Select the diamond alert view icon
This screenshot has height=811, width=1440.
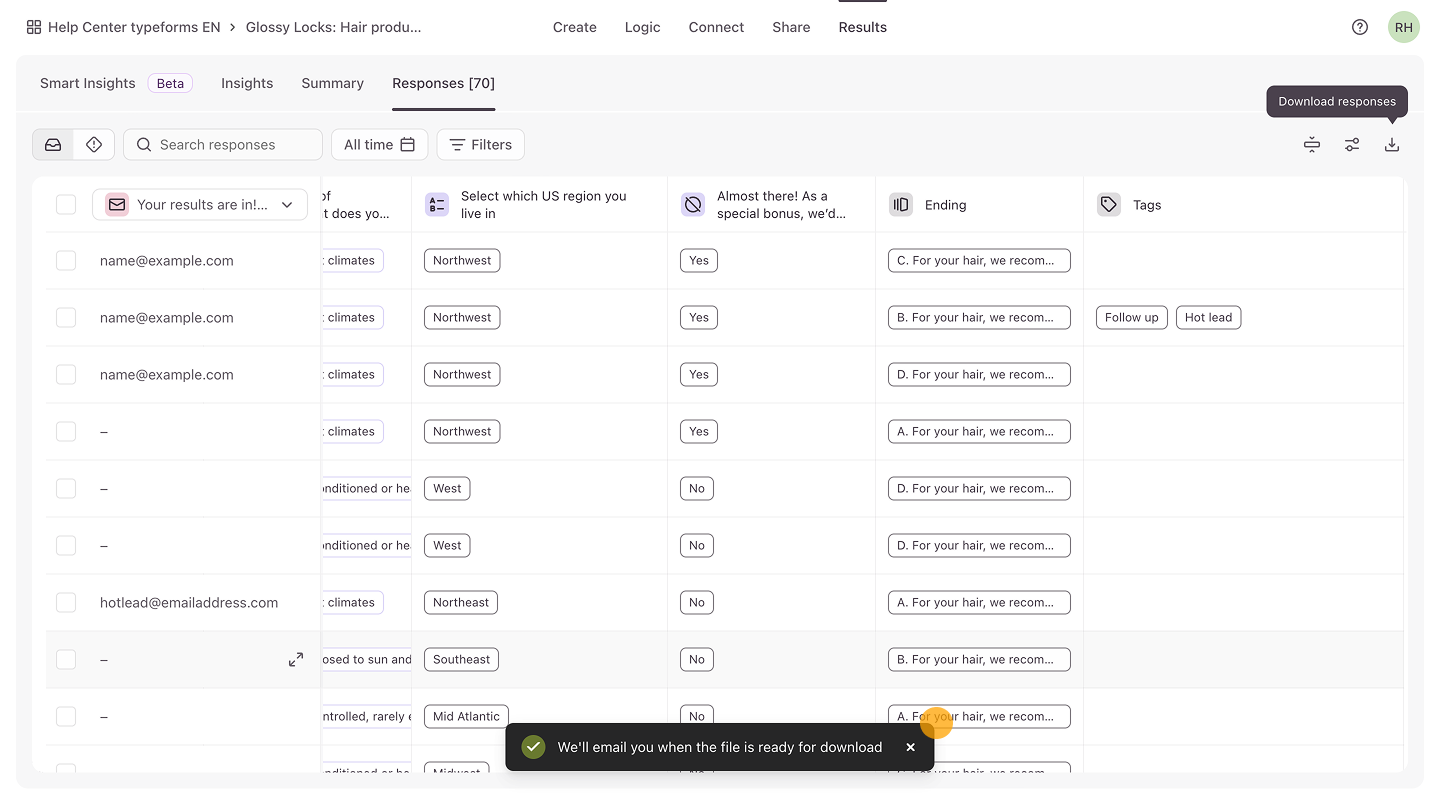point(94,145)
